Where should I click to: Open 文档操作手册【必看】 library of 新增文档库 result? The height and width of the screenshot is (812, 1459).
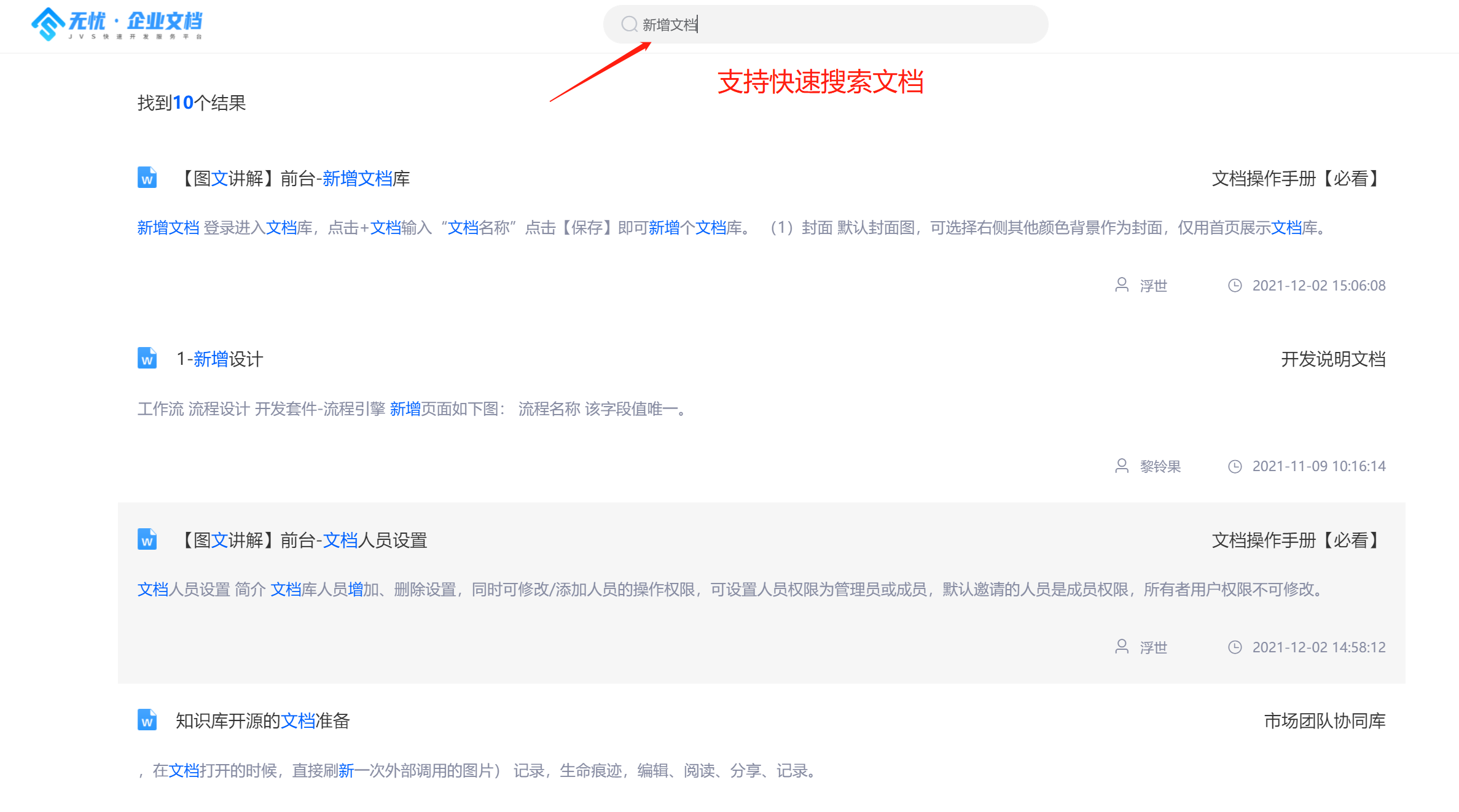coord(1298,179)
